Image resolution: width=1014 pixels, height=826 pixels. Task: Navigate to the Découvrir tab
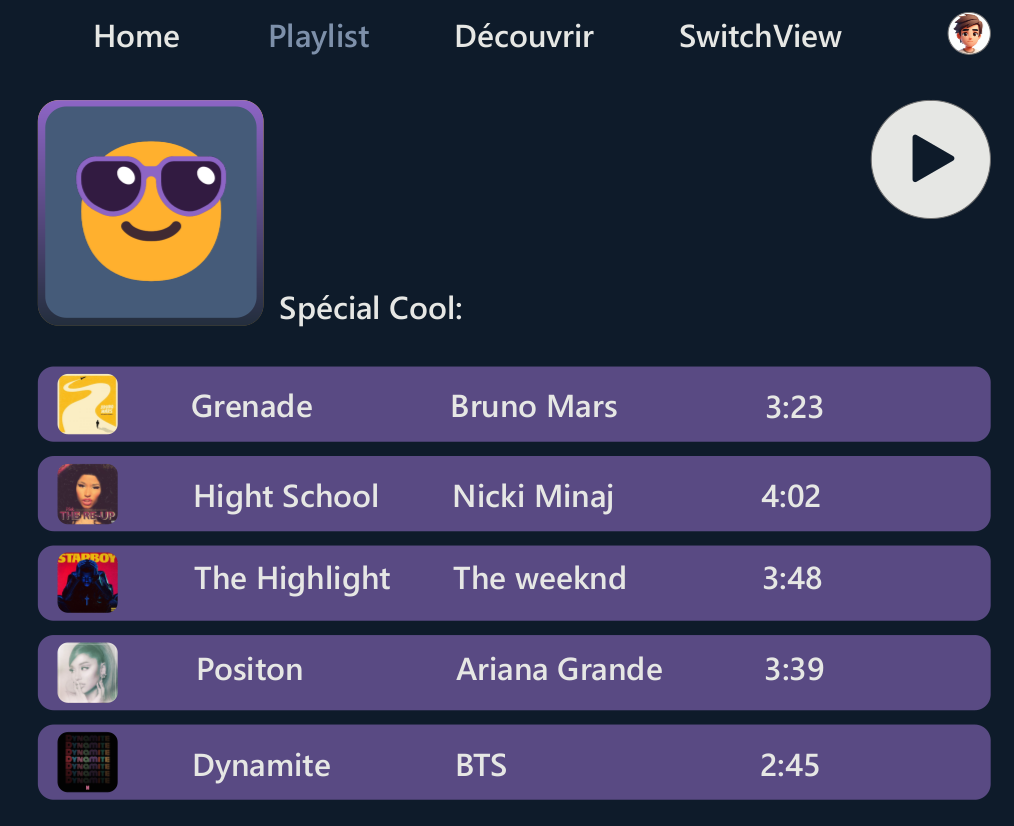point(524,37)
